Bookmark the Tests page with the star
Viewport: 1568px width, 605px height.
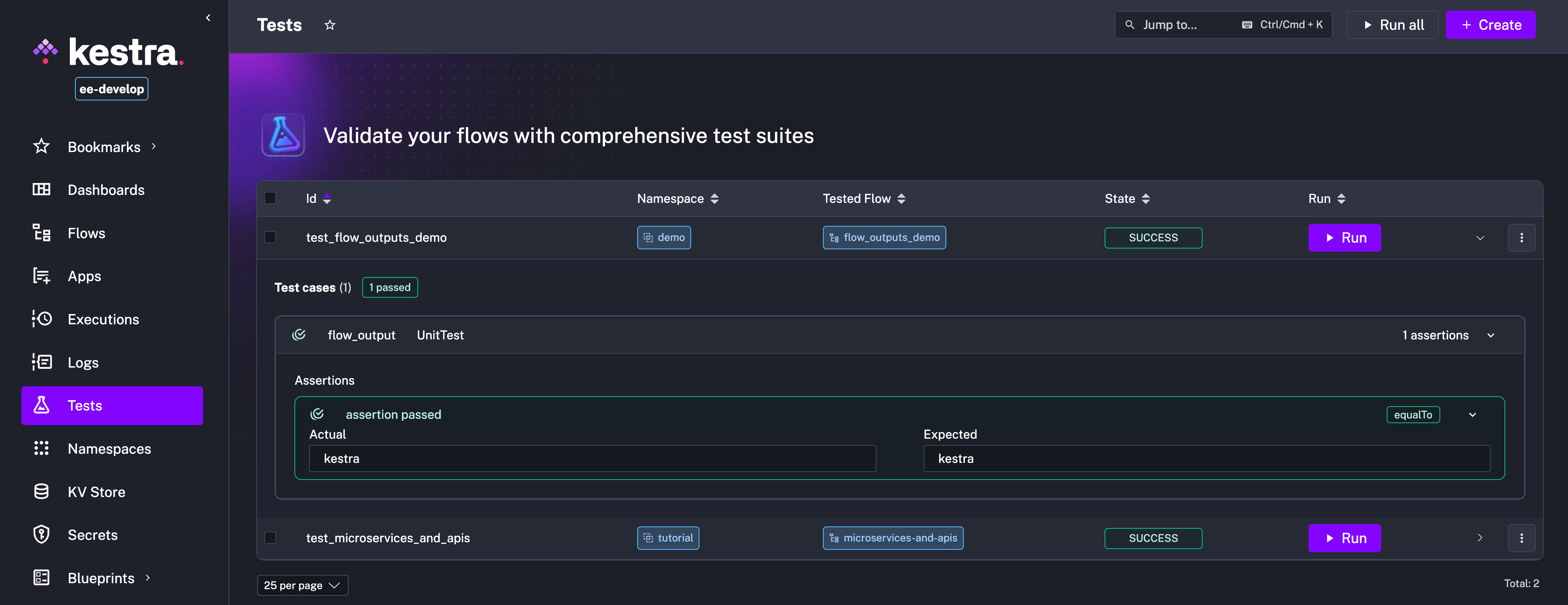(x=330, y=25)
